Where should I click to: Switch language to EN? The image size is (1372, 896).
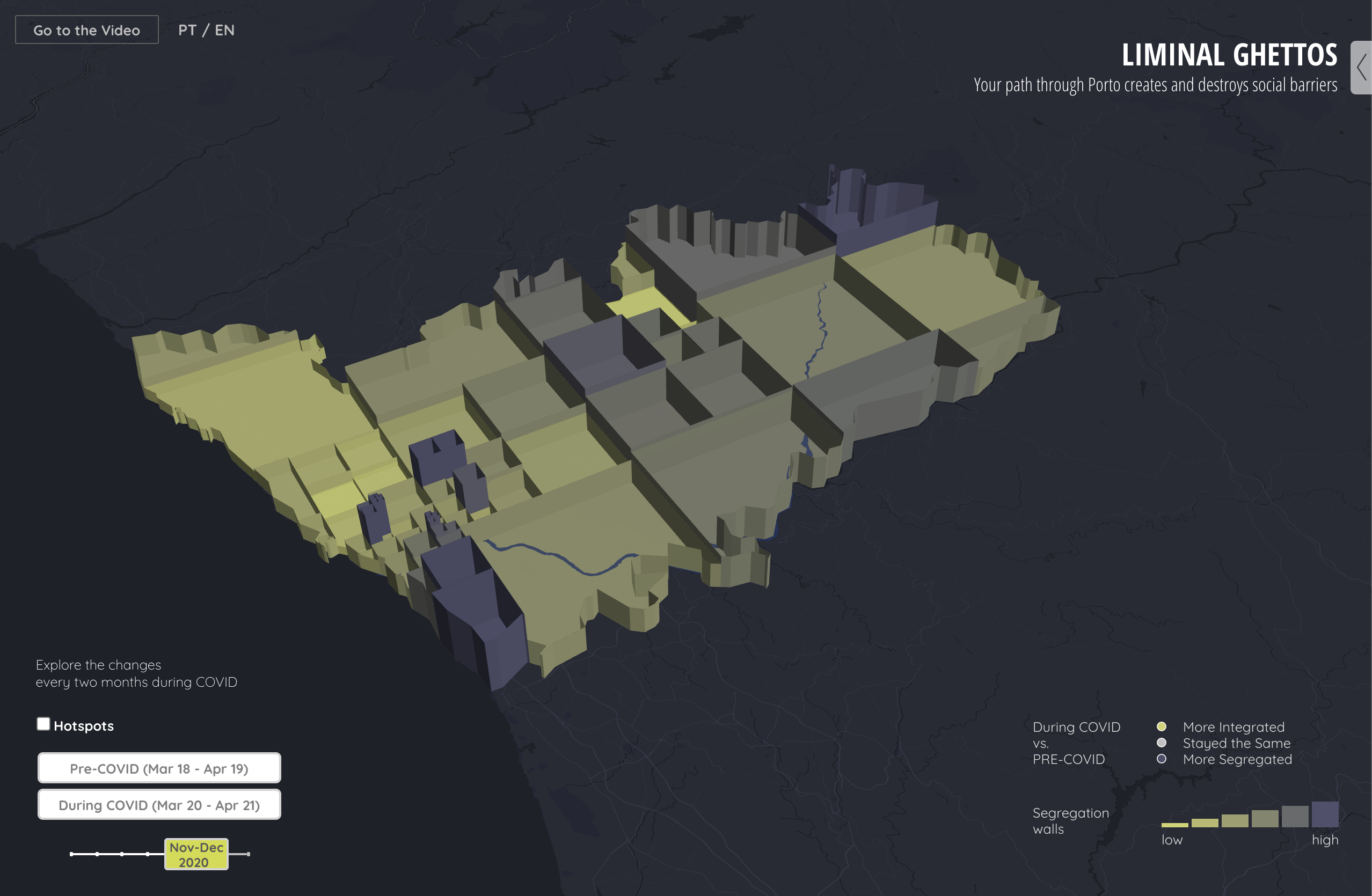click(225, 30)
